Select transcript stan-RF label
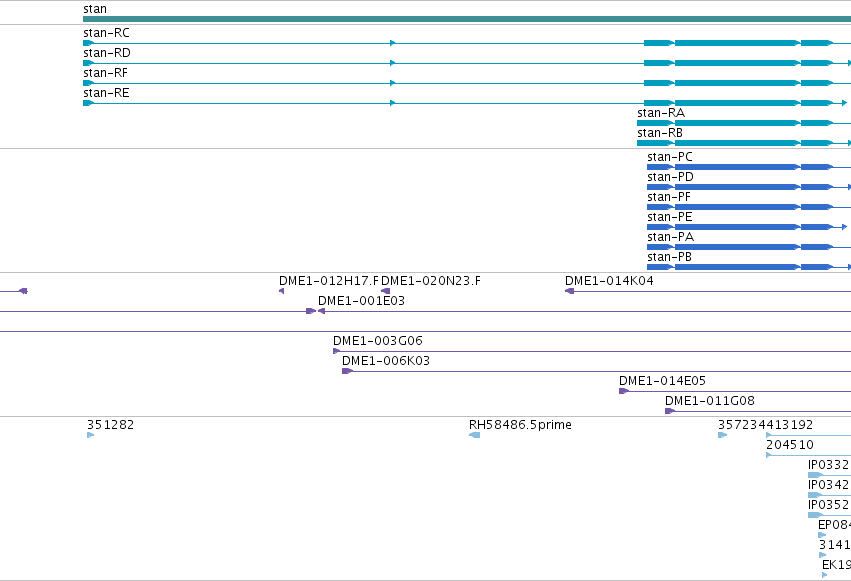The width and height of the screenshot is (851, 581). pyautogui.click(x=106, y=73)
